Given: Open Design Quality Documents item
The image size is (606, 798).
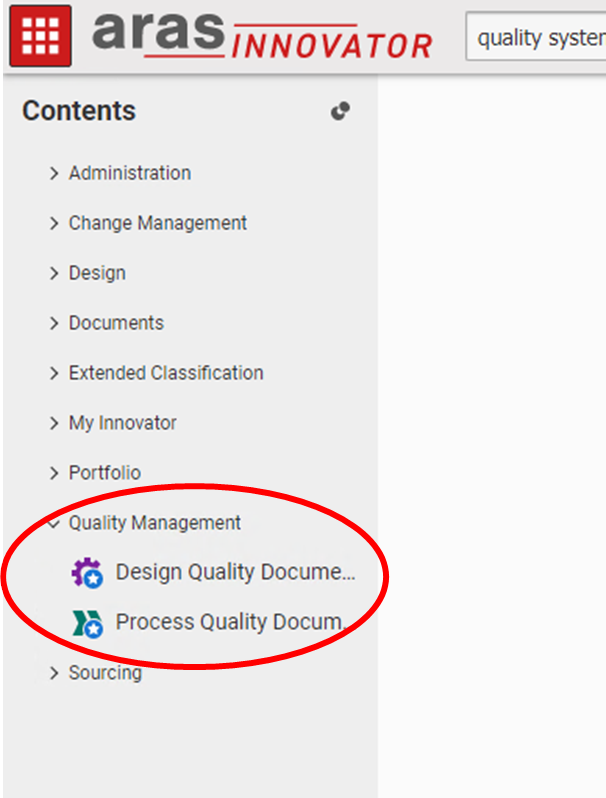Looking at the screenshot, I should (235, 572).
